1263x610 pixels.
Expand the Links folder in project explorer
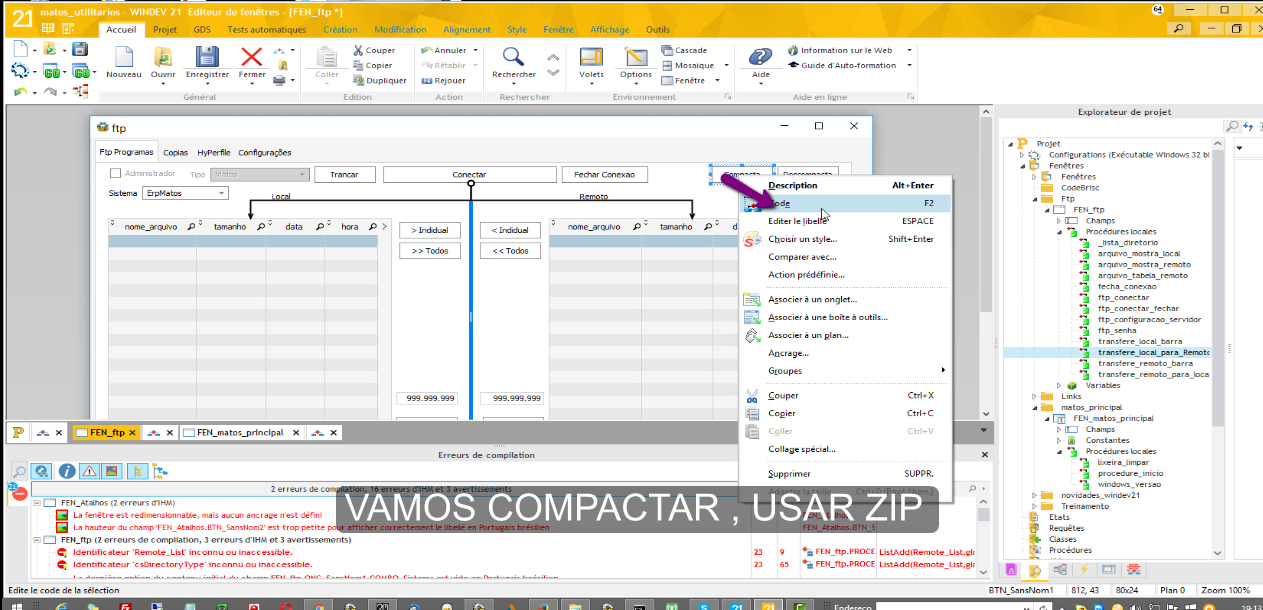pyautogui.click(x=1033, y=396)
